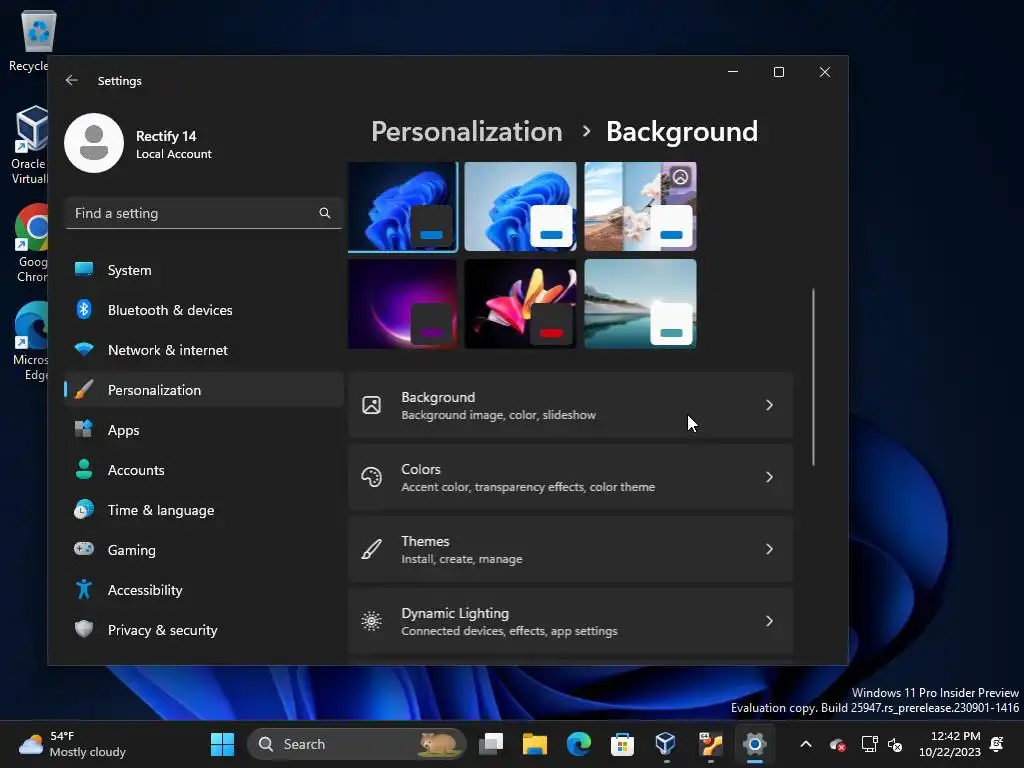This screenshot has height=768, width=1024.
Task: Expand the Dynamic Lighting chevron
Action: point(769,621)
